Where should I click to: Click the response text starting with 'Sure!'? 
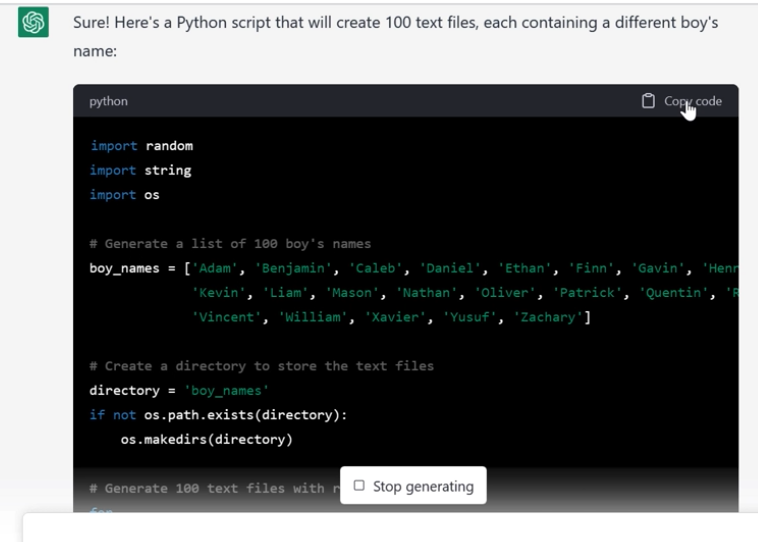coord(395,22)
